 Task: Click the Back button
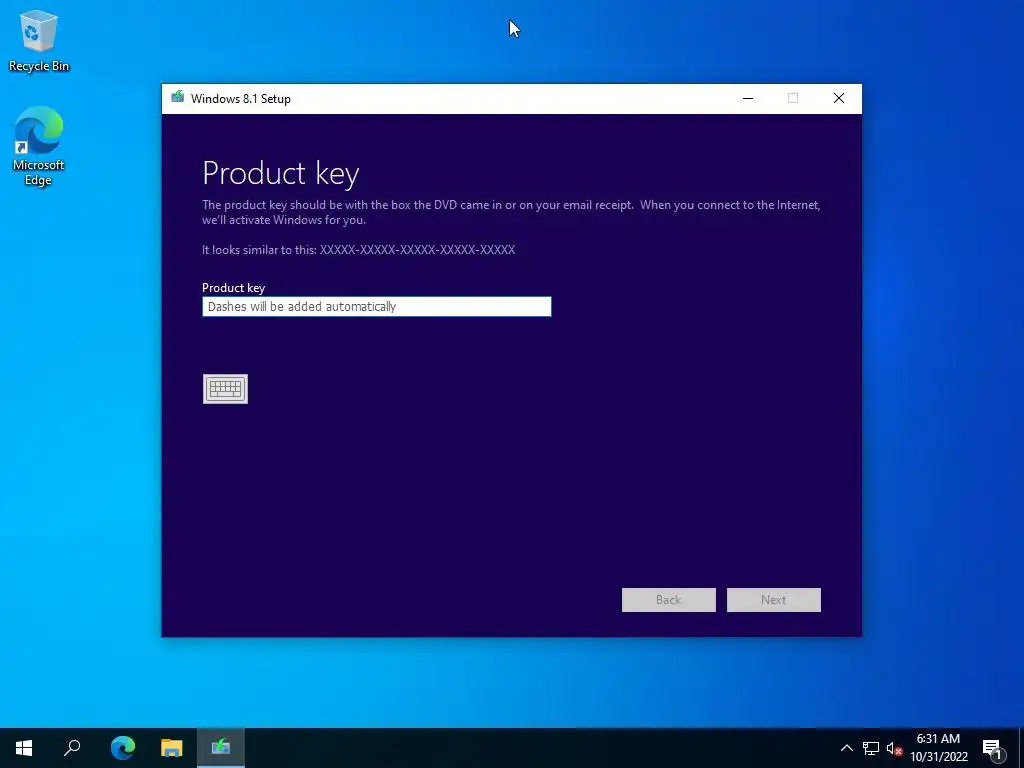[x=669, y=600]
